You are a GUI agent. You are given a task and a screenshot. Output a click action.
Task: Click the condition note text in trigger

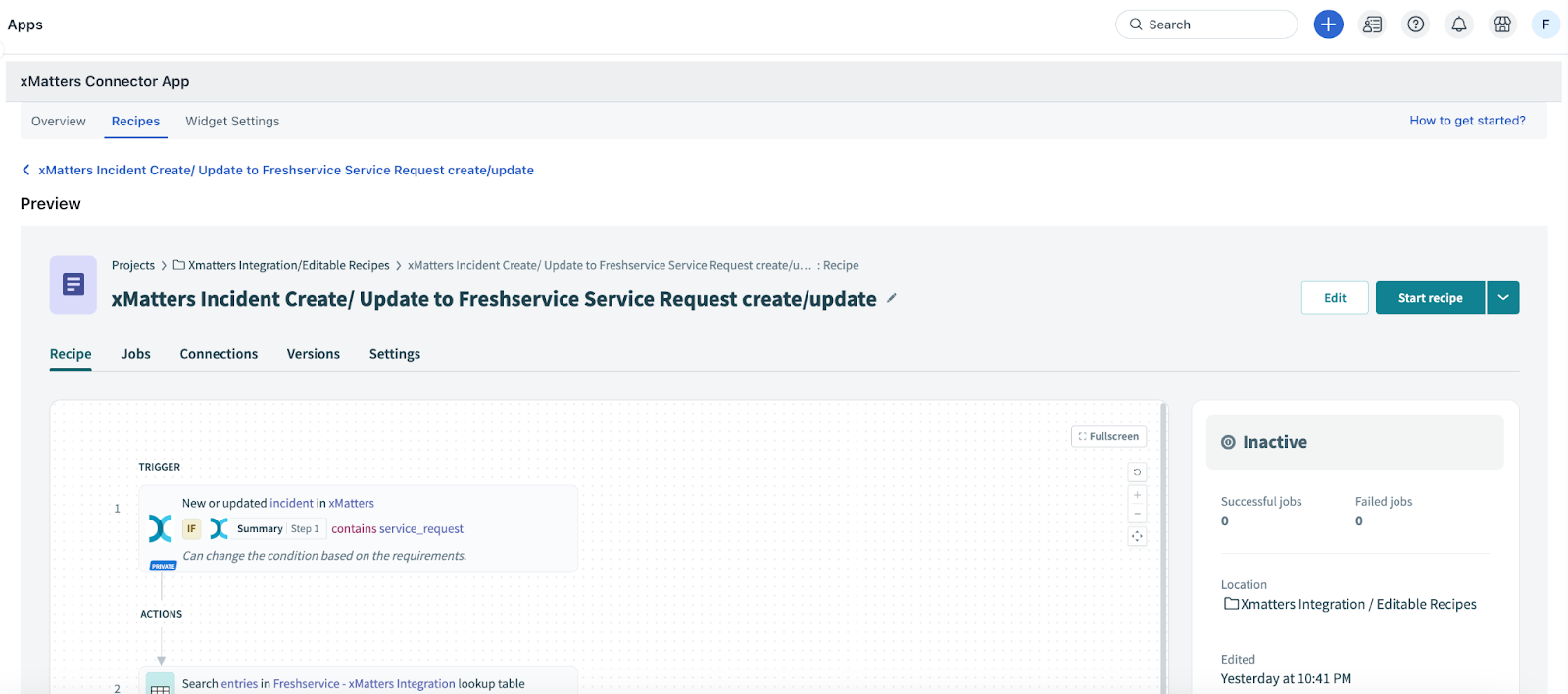324,555
